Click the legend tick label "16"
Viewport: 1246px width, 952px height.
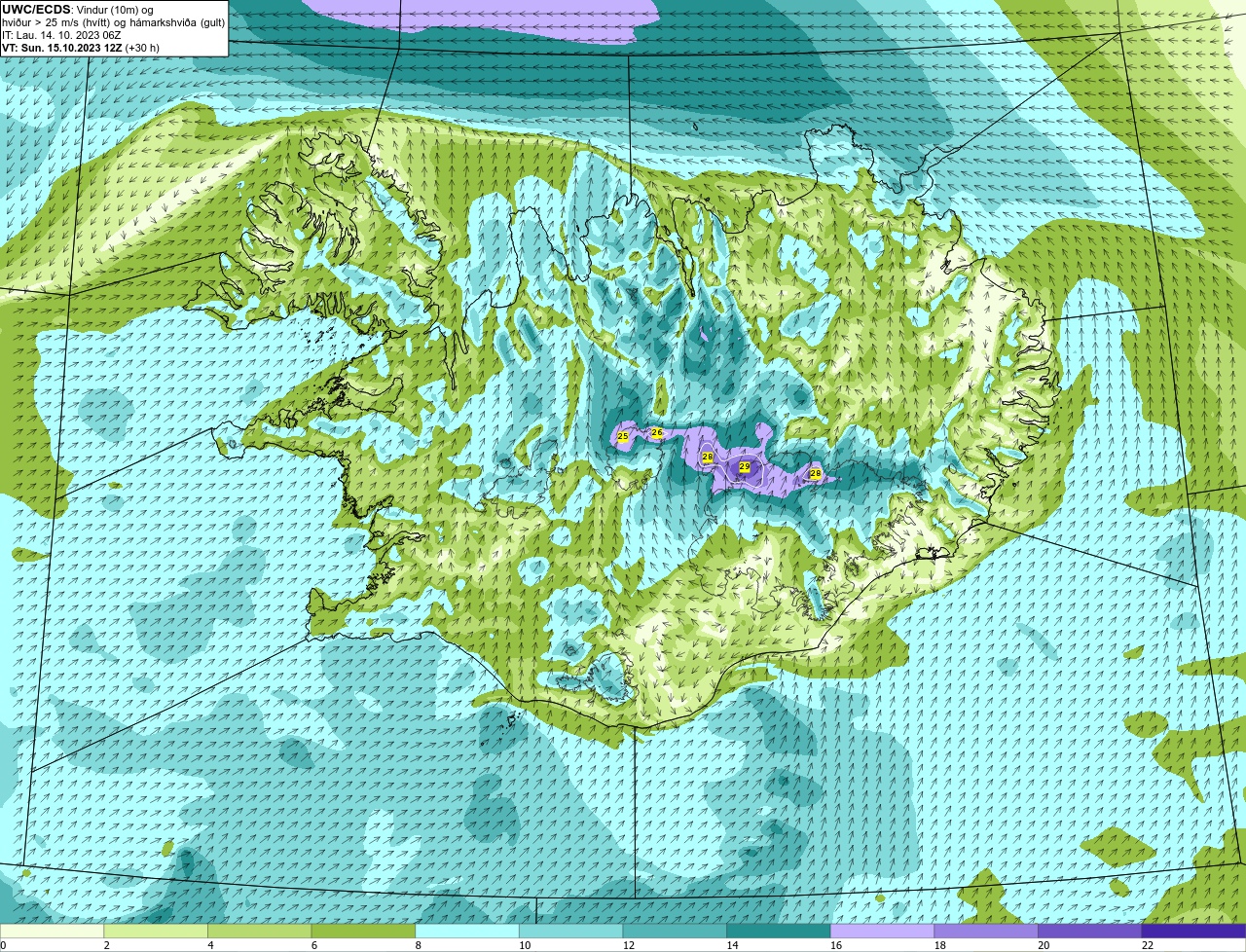click(x=836, y=945)
